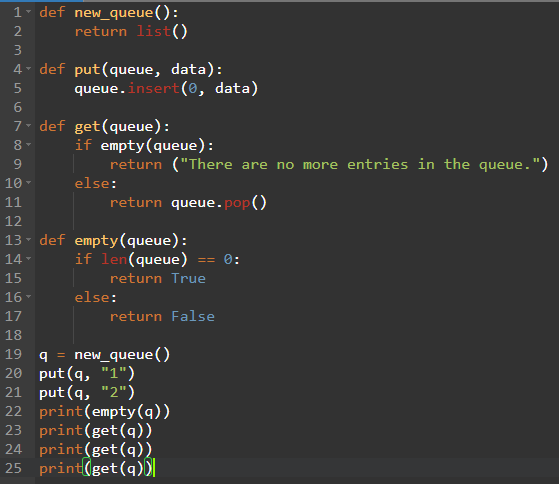Click the 'False' keyword on line 17

[193, 316]
